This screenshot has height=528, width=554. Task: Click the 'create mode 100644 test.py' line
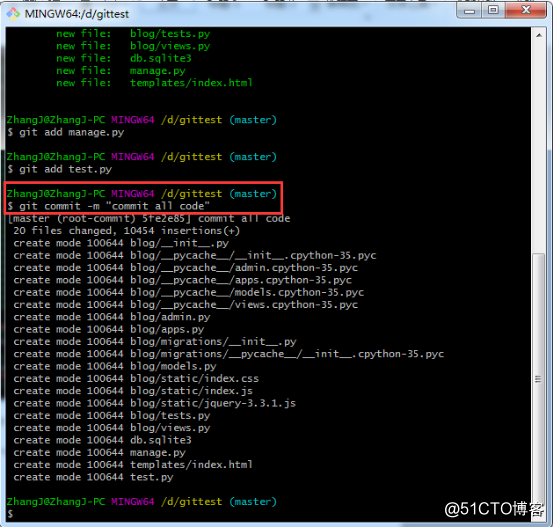point(93,478)
